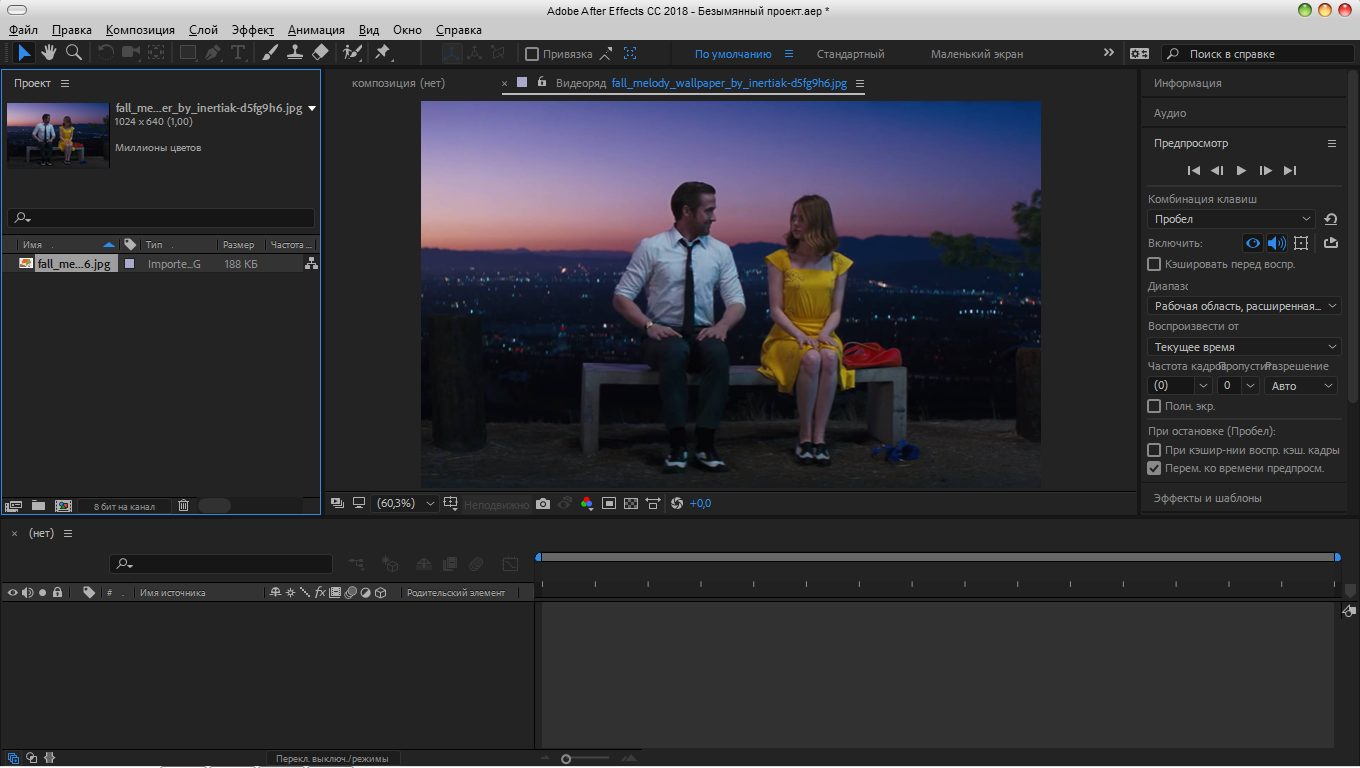This screenshot has height=768, width=1360.
Task: Click the snapshot camera icon
Action: click(543, 503)
